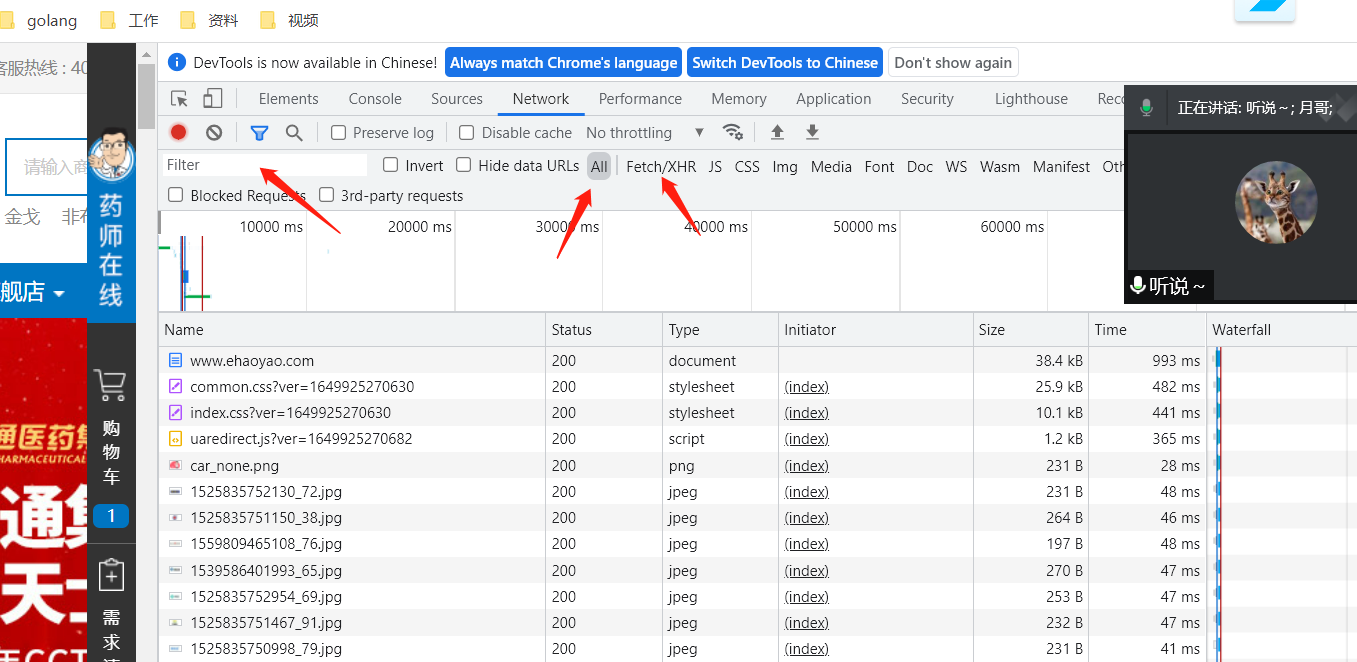1357x662 pixels.
Task: Toggle the filter funnel icon
Action: pos(259,132)
